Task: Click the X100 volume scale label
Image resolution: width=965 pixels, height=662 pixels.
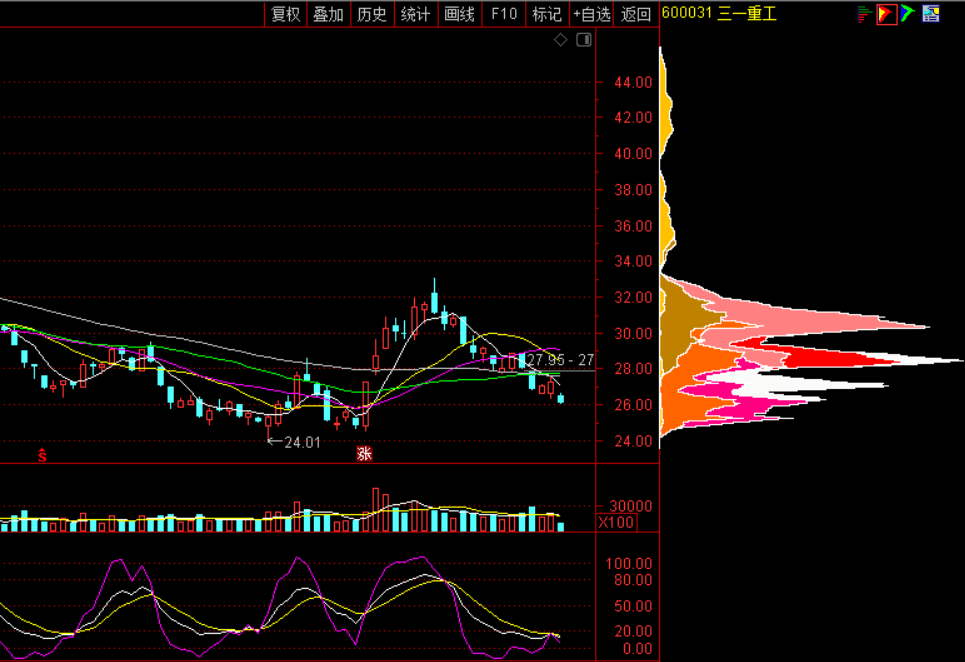Action: click(x=616, y=523)
